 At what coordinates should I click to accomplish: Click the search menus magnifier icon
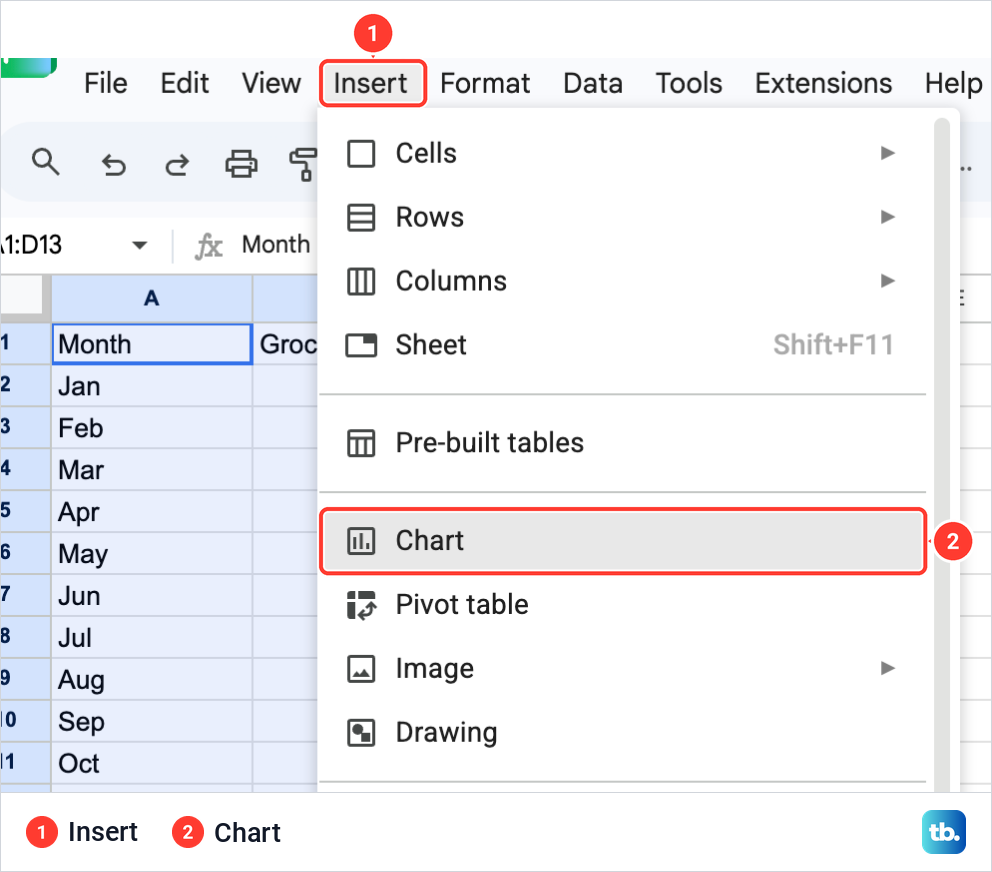pyautogui.click(x=46, y=163)
